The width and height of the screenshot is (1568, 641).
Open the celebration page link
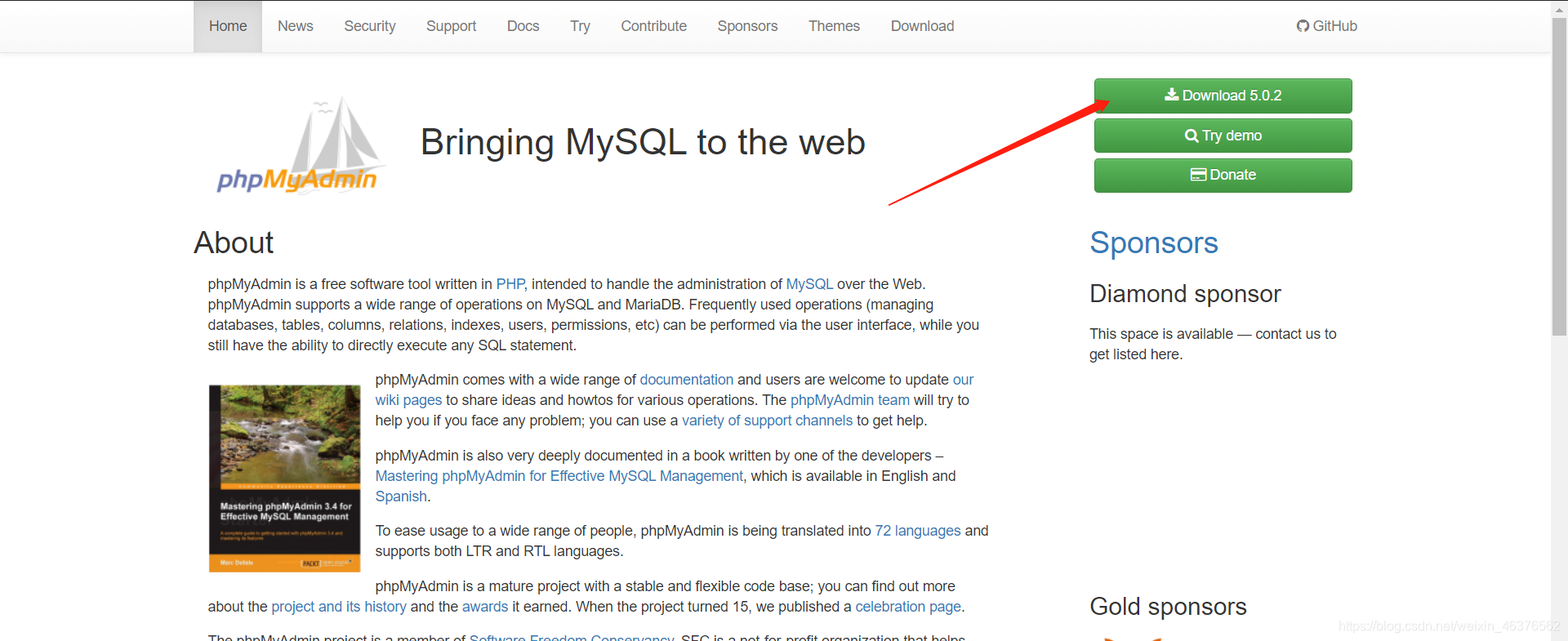pyautogui.click(x=907, y=607)
